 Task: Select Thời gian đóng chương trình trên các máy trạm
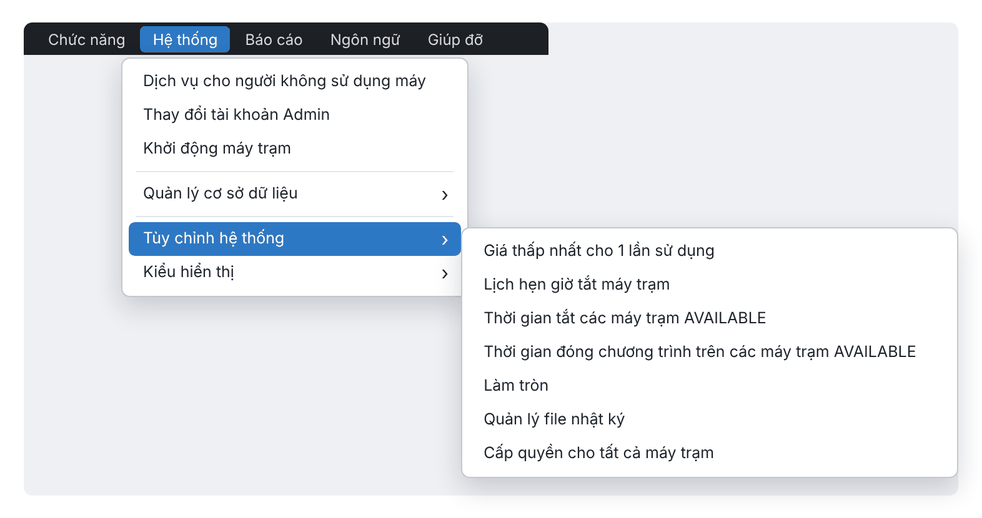(710, 352)
